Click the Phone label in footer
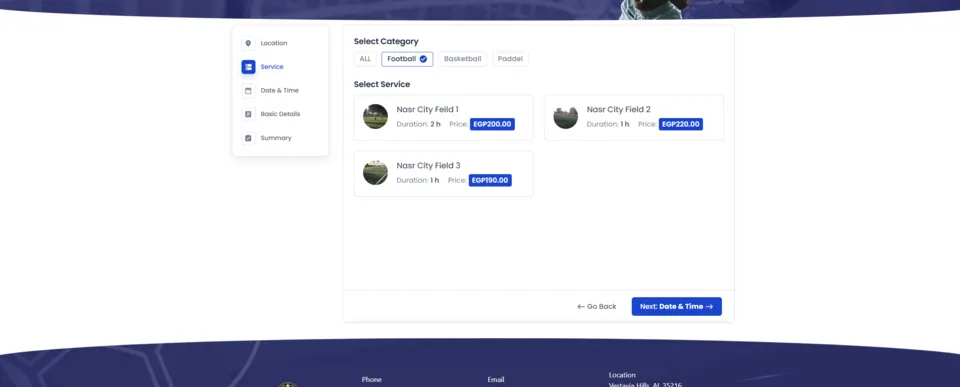960x387 pixels. [372, 380]
